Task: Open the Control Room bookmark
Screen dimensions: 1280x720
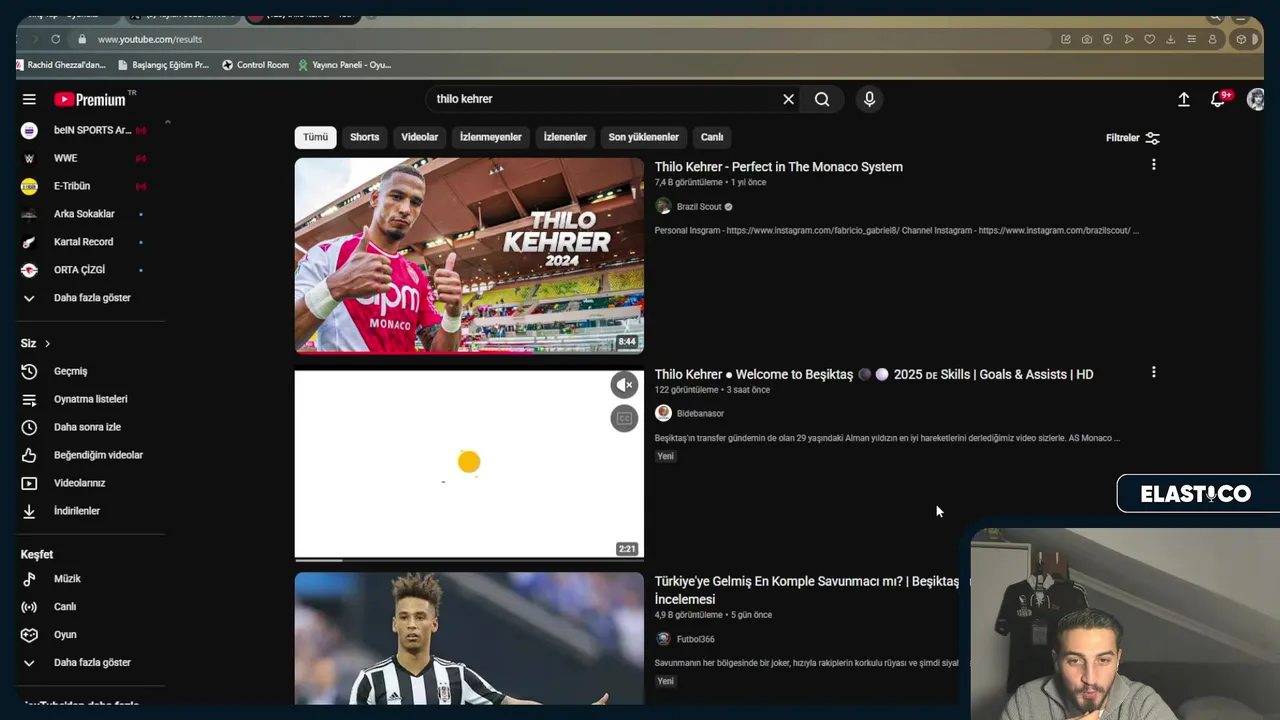Action: pos(255,65)
